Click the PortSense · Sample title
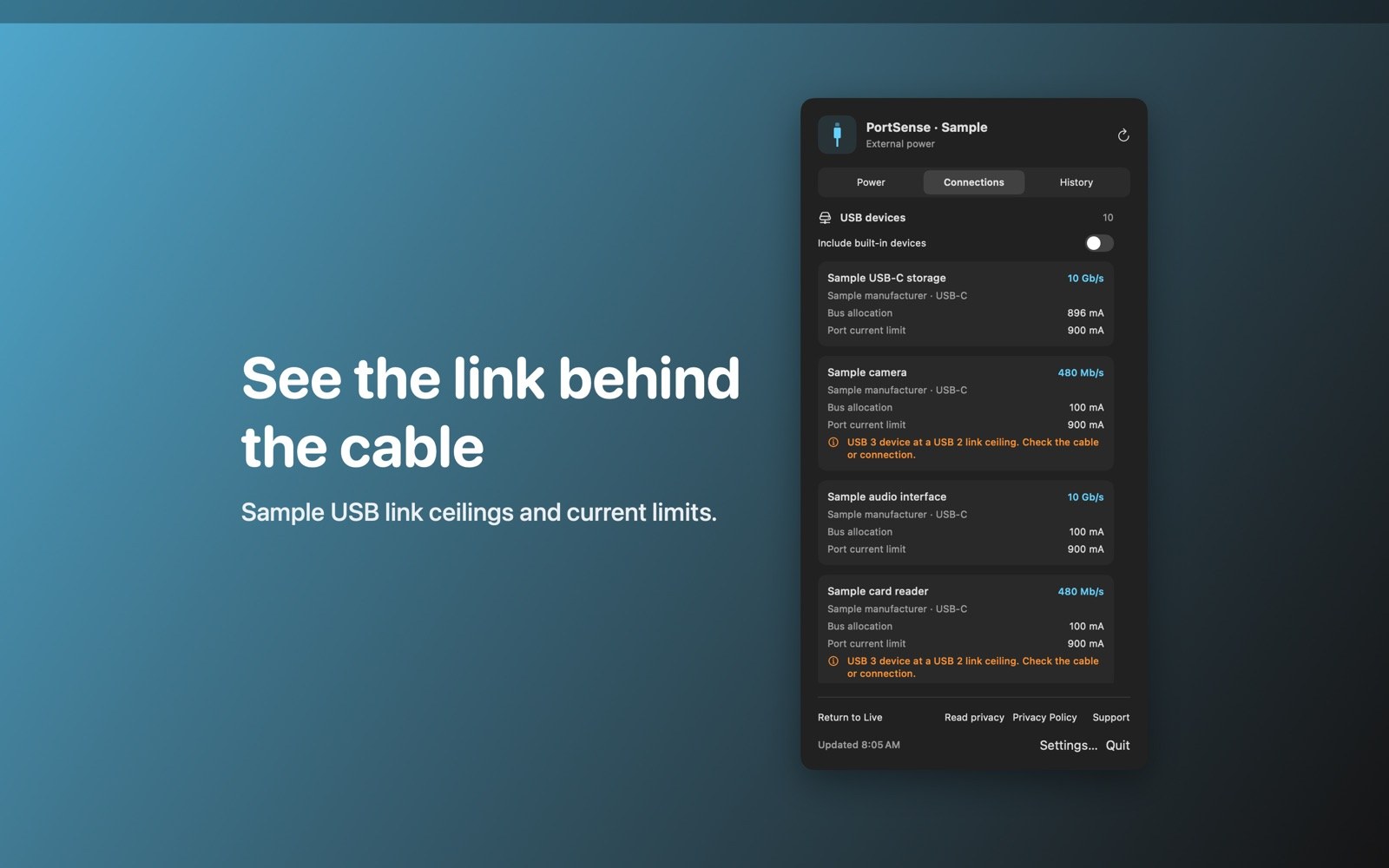This screenshot has height=868, width=1389. click(926, 127)
